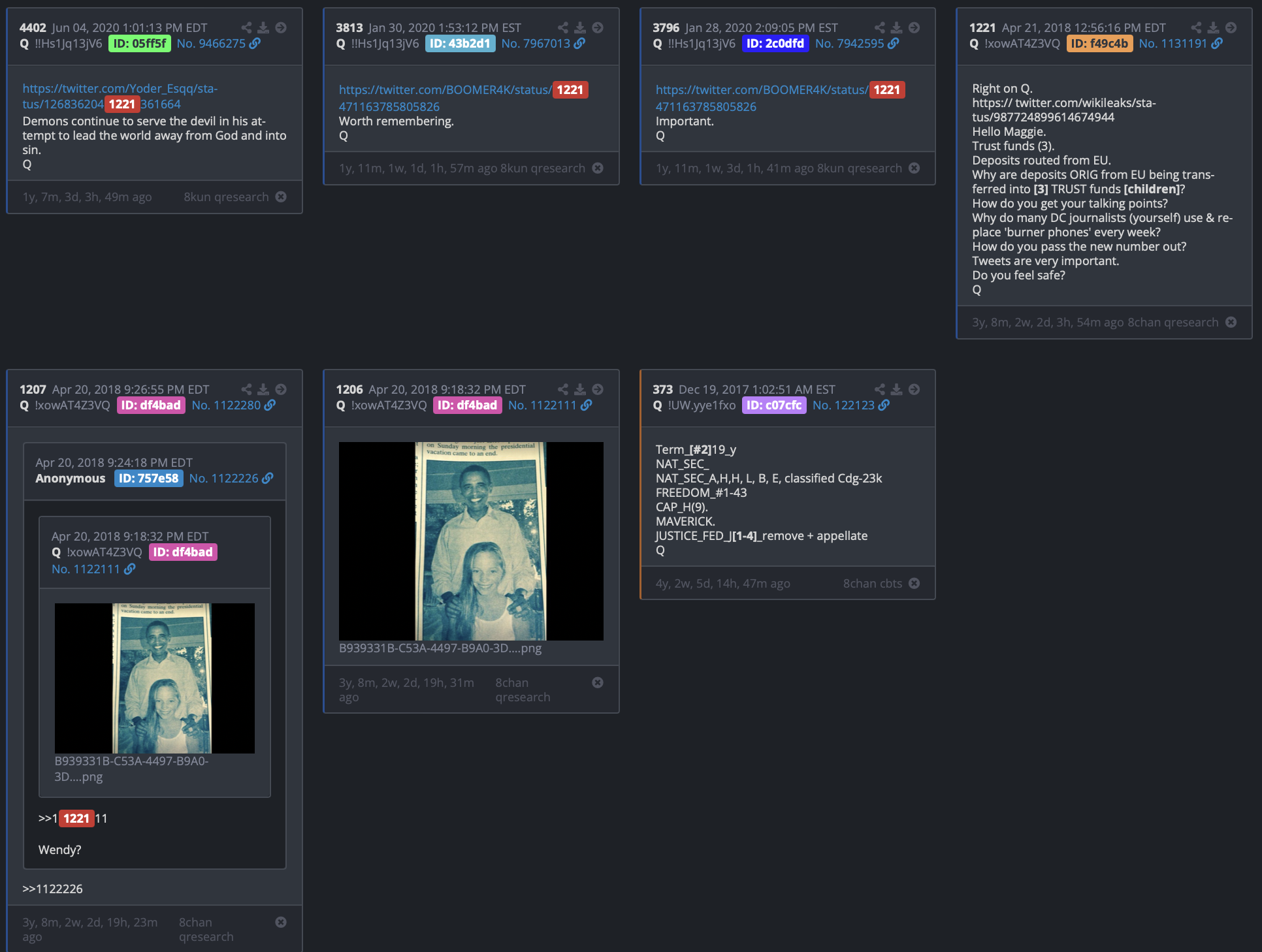Viewport: 1262px width, 952px height.
Task: Click the x icon in post 4402 footer
Action: pyautogui.click(x=281, y=197)
